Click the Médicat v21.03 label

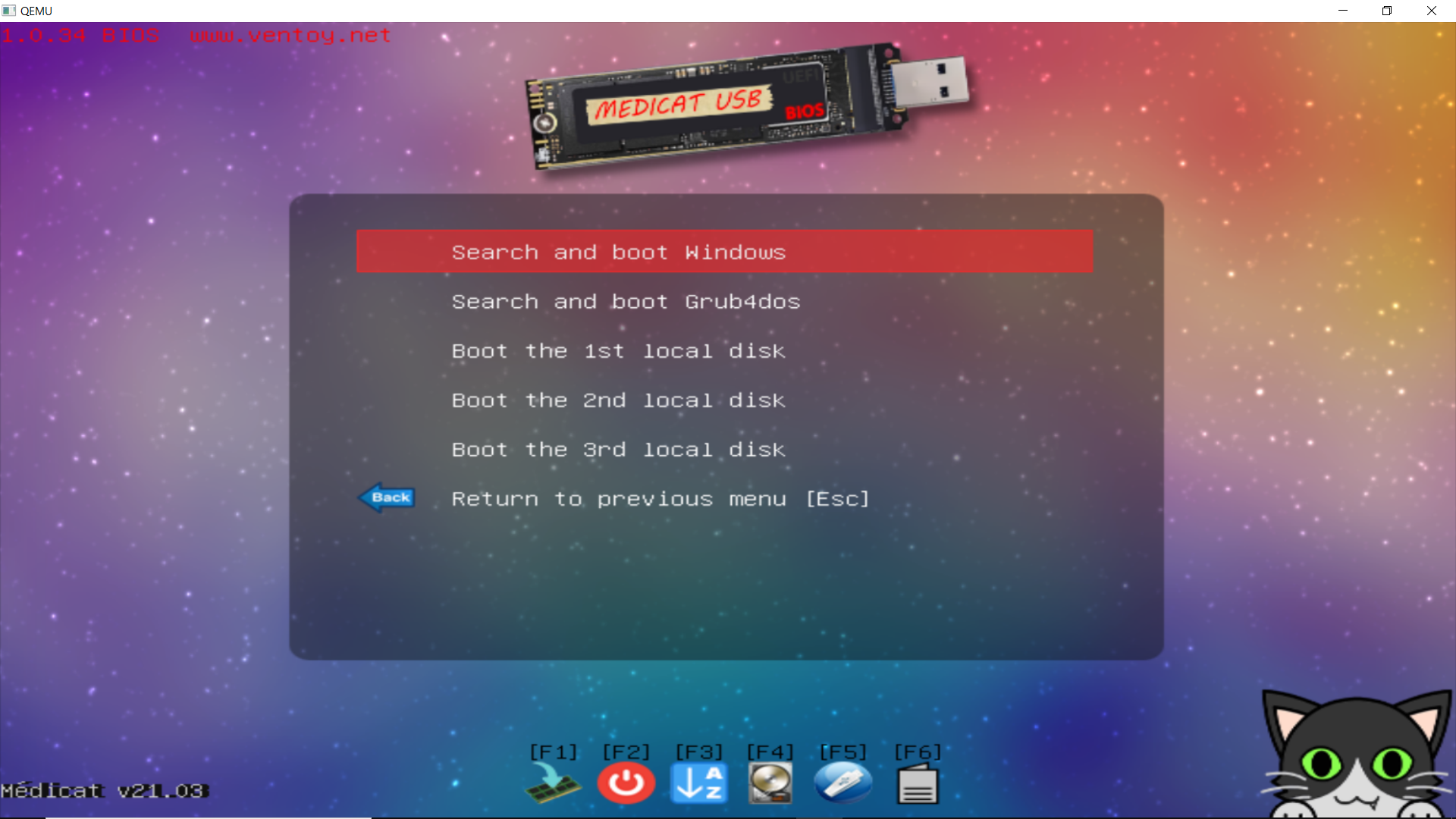[104, 791]
